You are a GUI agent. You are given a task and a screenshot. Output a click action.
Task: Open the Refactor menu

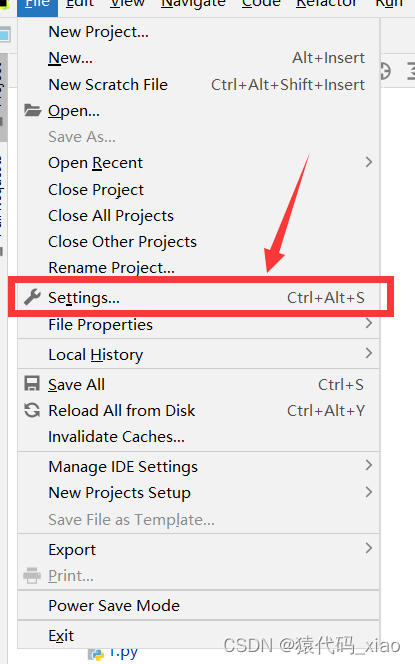326,4
